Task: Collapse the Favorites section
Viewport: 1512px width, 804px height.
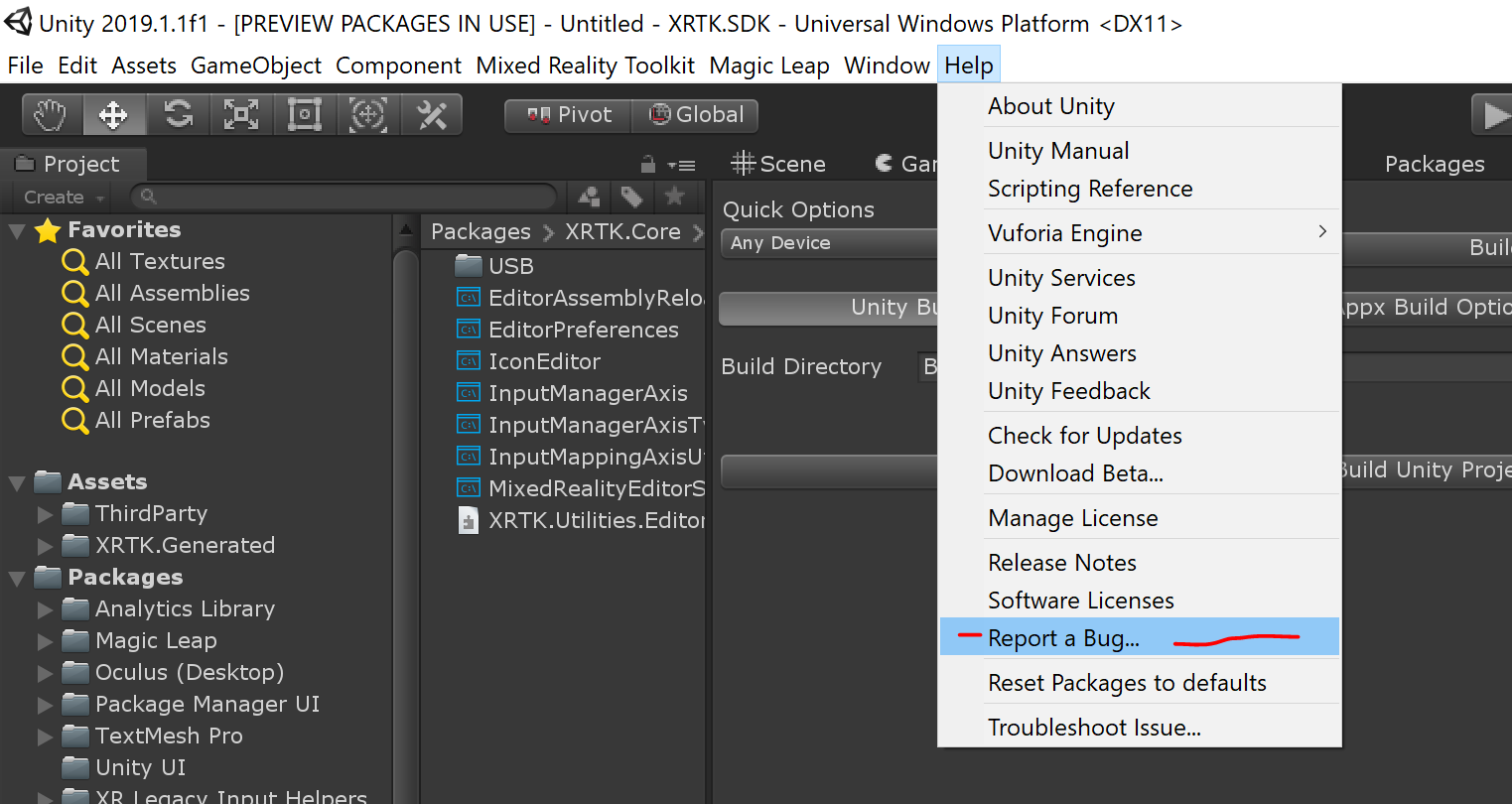Action: 17,231
